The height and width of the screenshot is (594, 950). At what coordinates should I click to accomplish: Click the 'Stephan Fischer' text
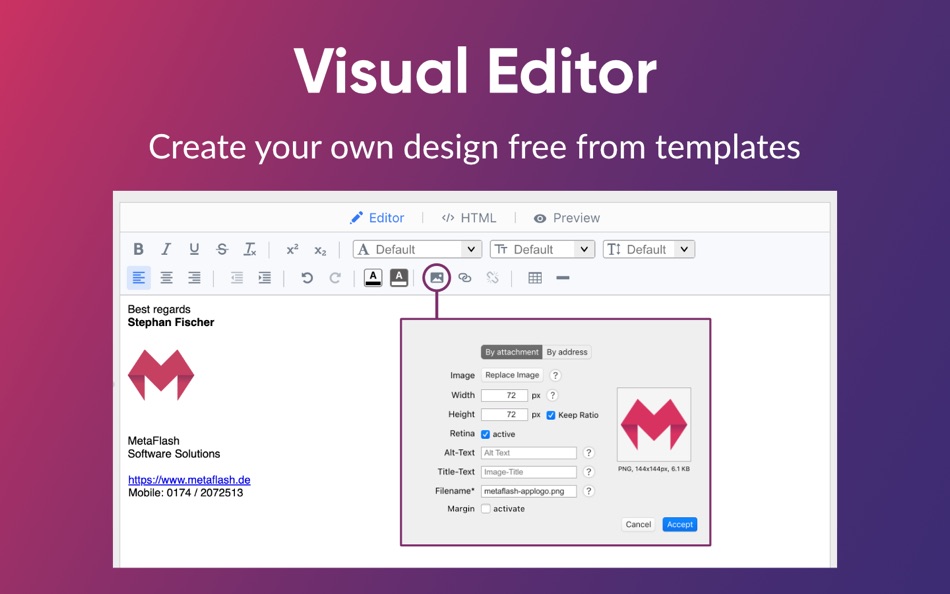[171, 322]
